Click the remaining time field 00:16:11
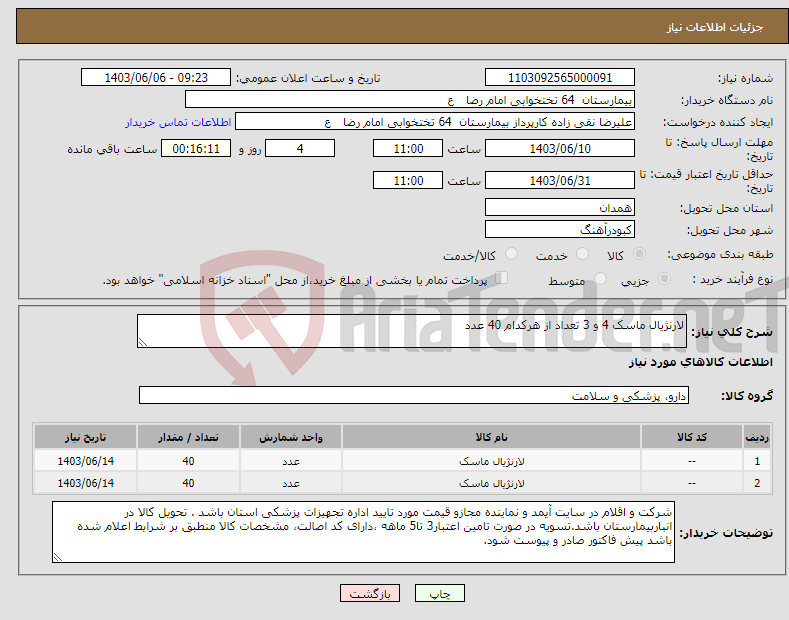 tap(196, 148)
